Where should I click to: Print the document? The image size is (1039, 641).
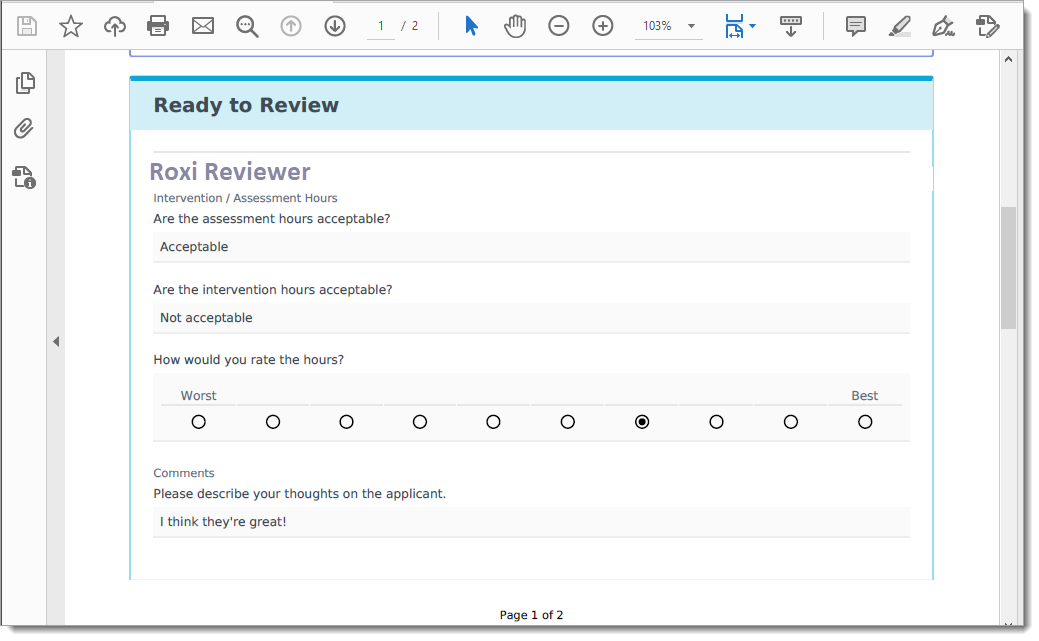click(x=158, y=27)
